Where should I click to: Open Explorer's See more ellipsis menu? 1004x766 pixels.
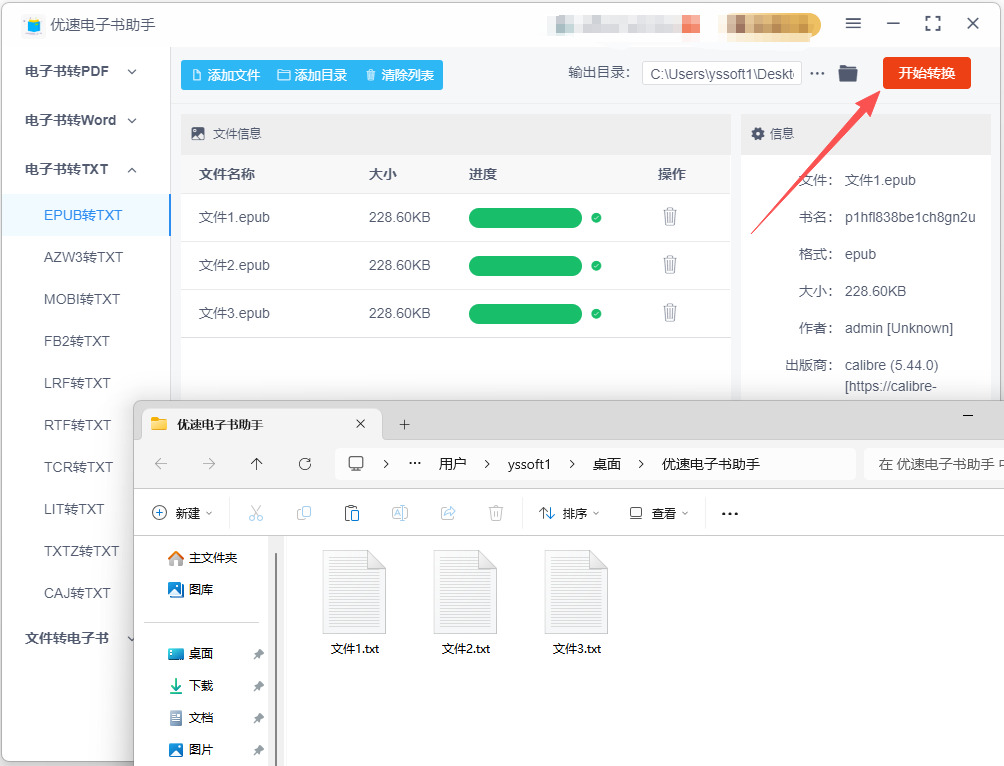[730, 514]
